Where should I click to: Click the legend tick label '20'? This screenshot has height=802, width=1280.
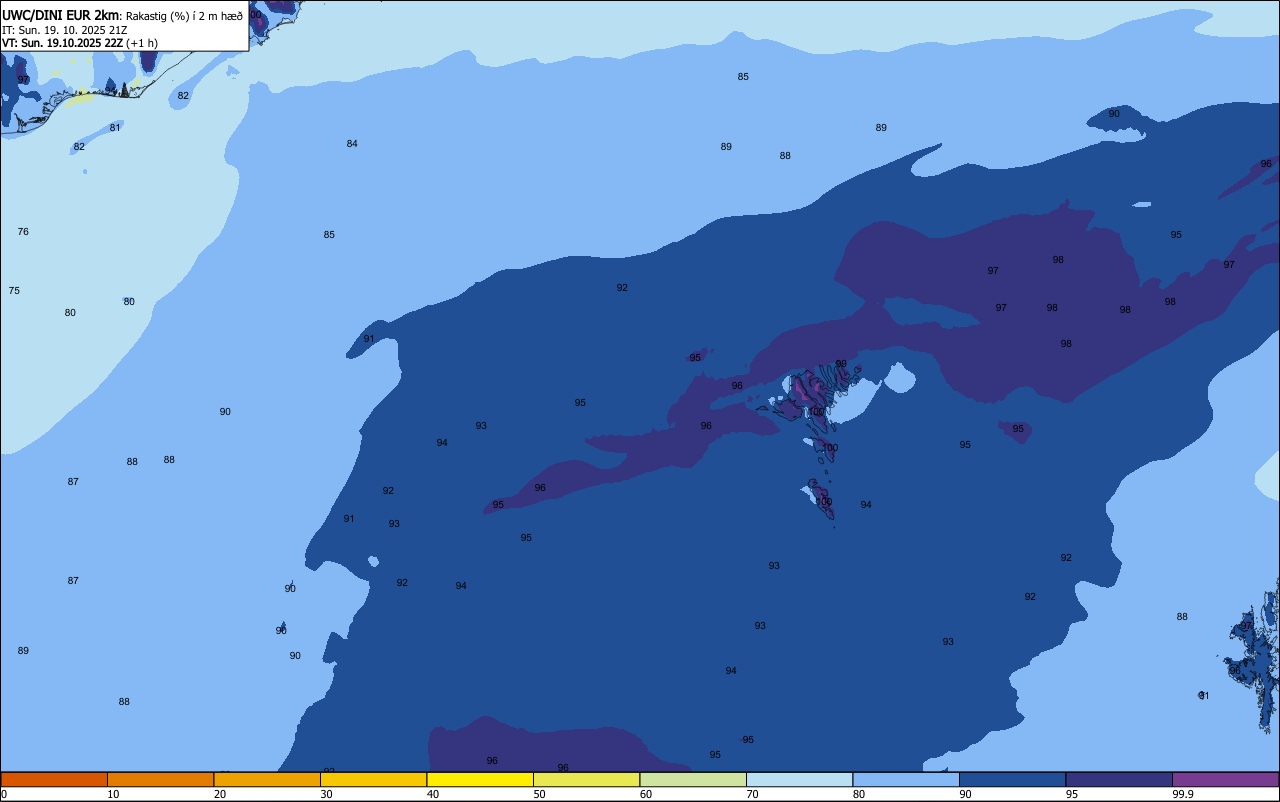point(220,794)
